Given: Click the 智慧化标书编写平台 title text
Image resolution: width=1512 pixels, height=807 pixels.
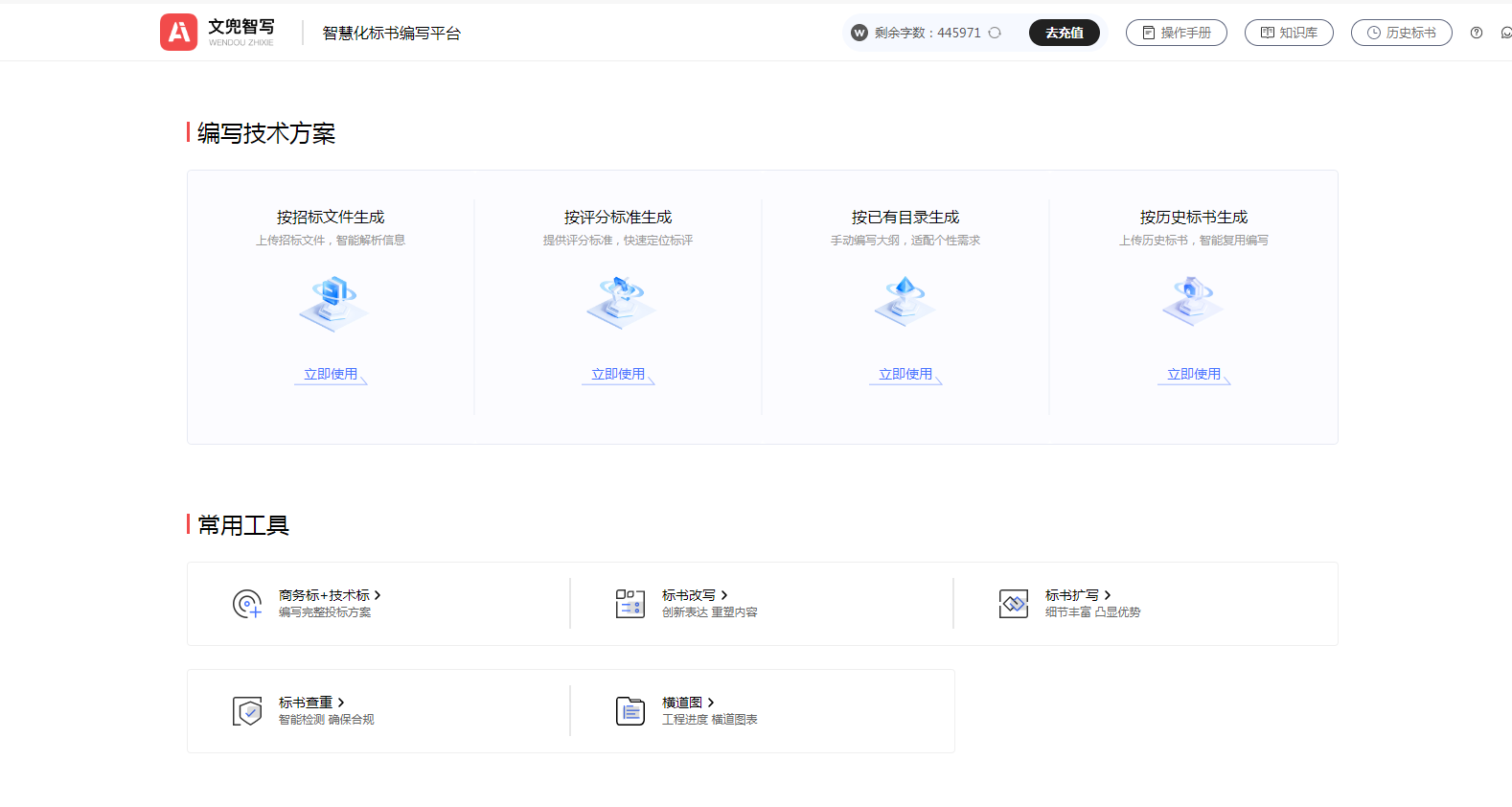Looking at the screenshot, I should [392, 34].
